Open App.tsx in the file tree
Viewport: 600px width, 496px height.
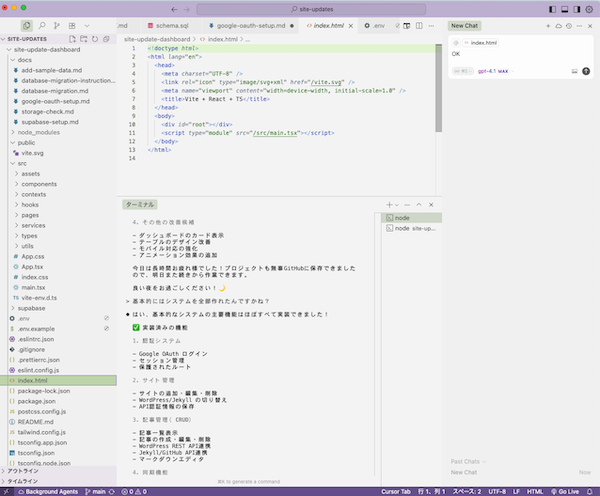click(x=58, y=266)
